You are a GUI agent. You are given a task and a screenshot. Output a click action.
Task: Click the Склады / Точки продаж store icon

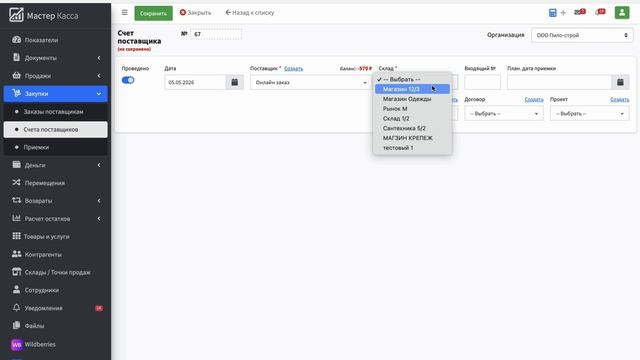pyautogui.click(x=16, y=272)
